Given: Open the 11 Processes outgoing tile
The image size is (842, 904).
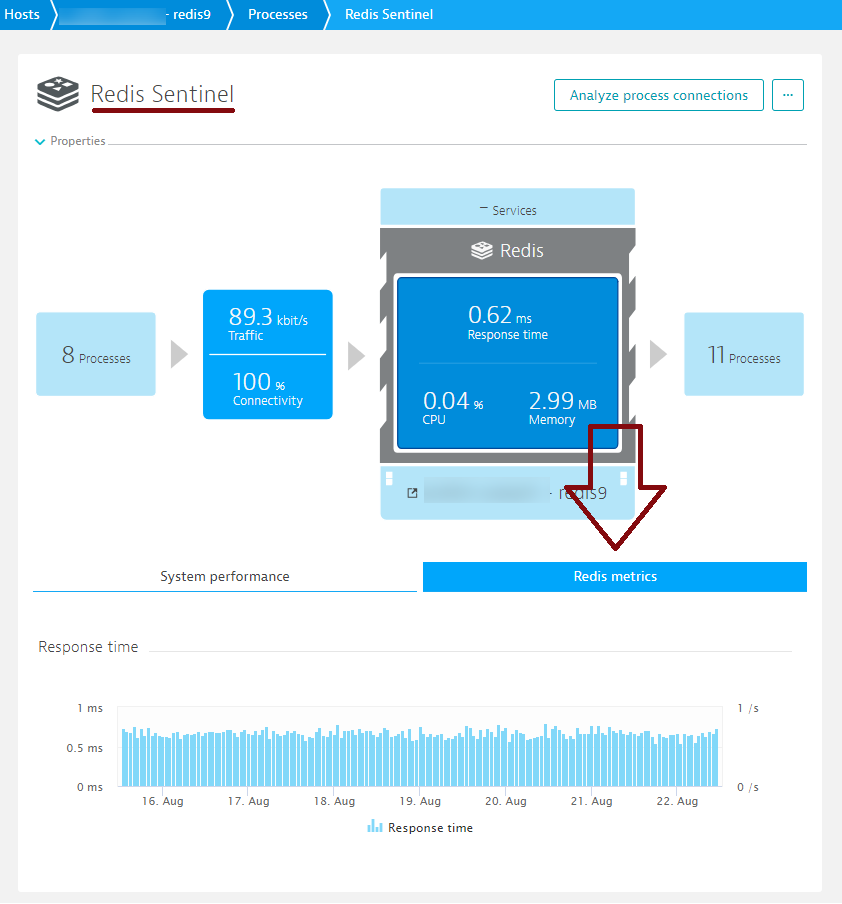Looking at the screenshot, I should point(744,354).
